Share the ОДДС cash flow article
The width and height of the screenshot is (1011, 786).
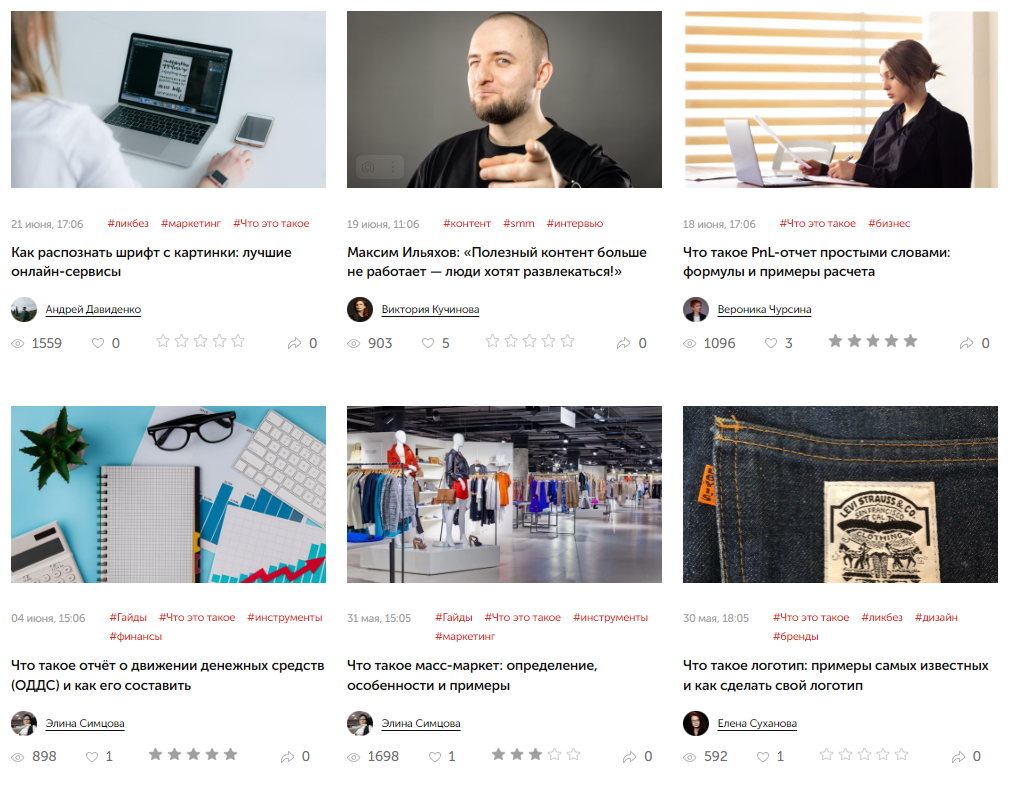287,756
